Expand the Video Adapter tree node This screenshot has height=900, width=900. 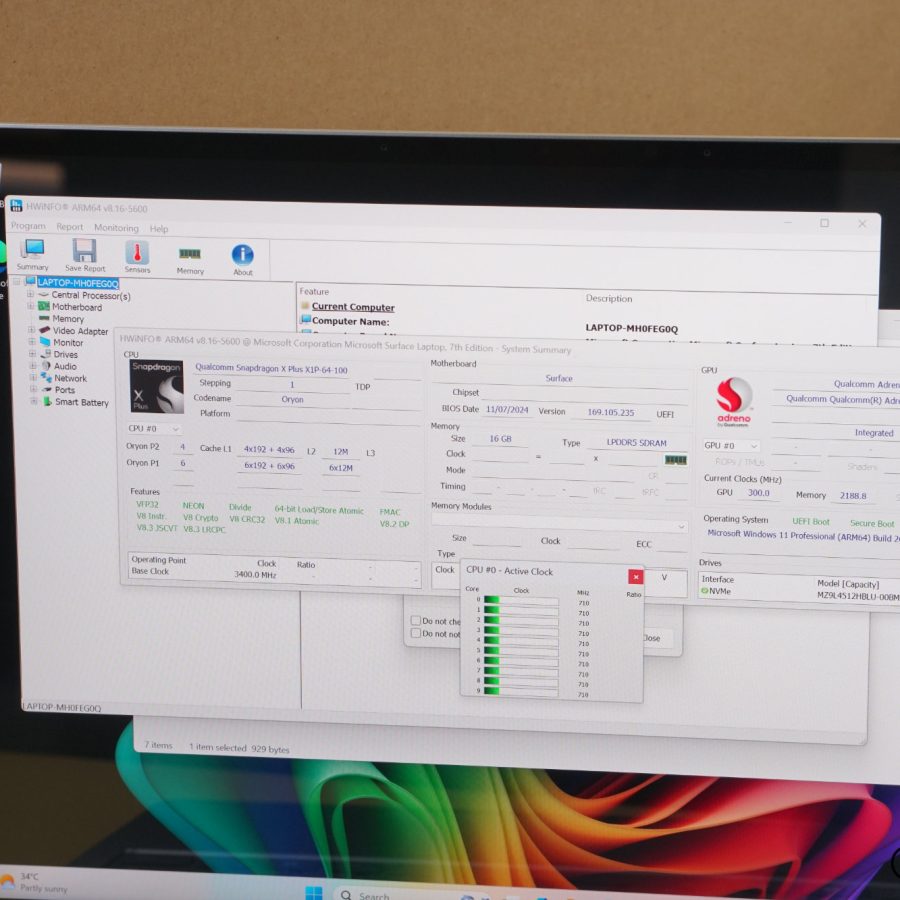pyautogui.click(x=32, y=330)
